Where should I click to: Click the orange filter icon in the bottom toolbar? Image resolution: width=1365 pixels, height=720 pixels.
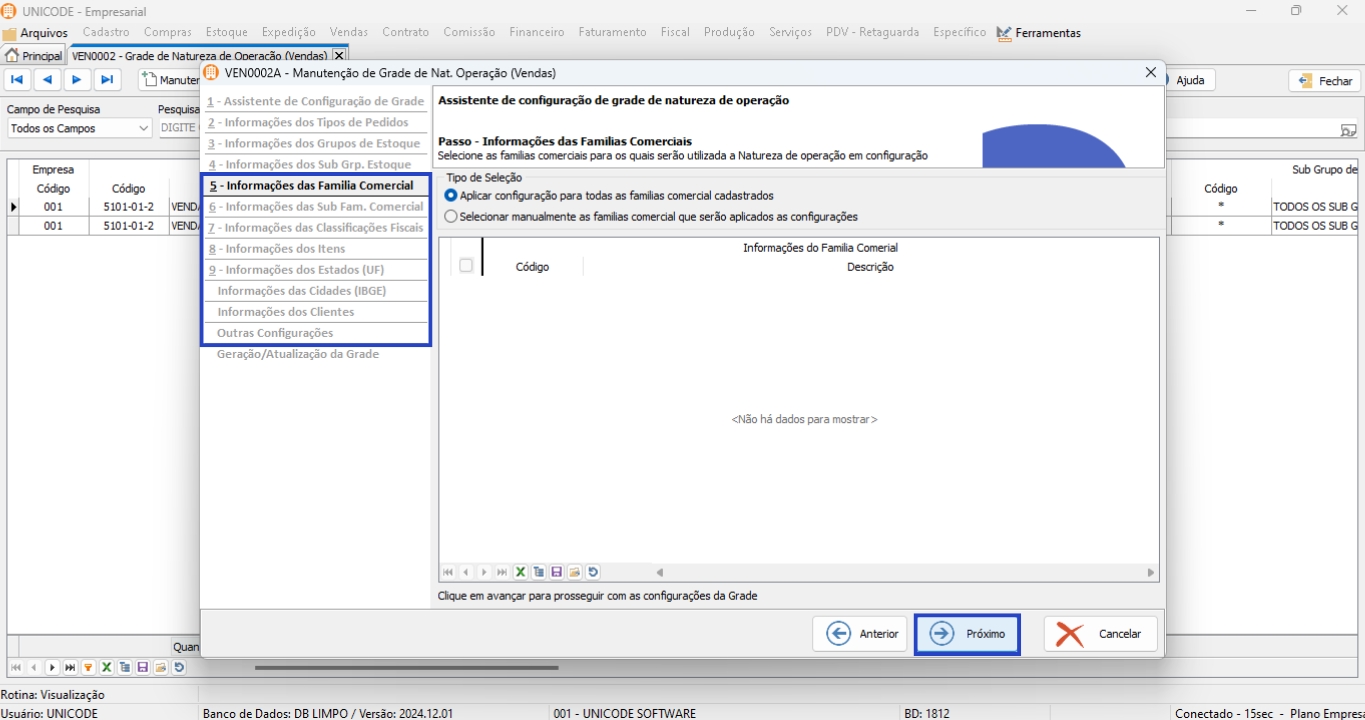pyautogui.click(x=88, y=667)
